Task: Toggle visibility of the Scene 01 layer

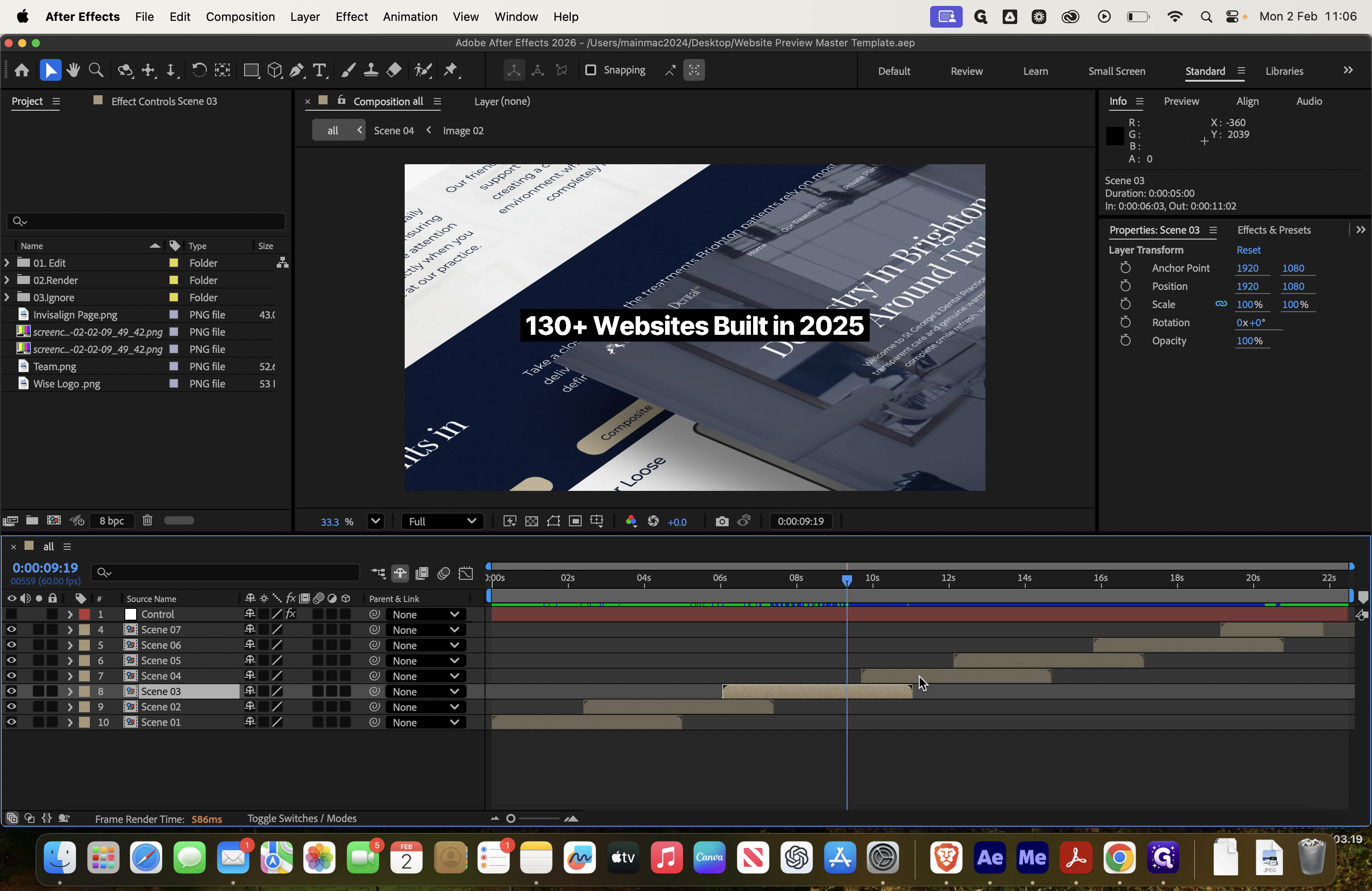Action: tap(11, 722)
